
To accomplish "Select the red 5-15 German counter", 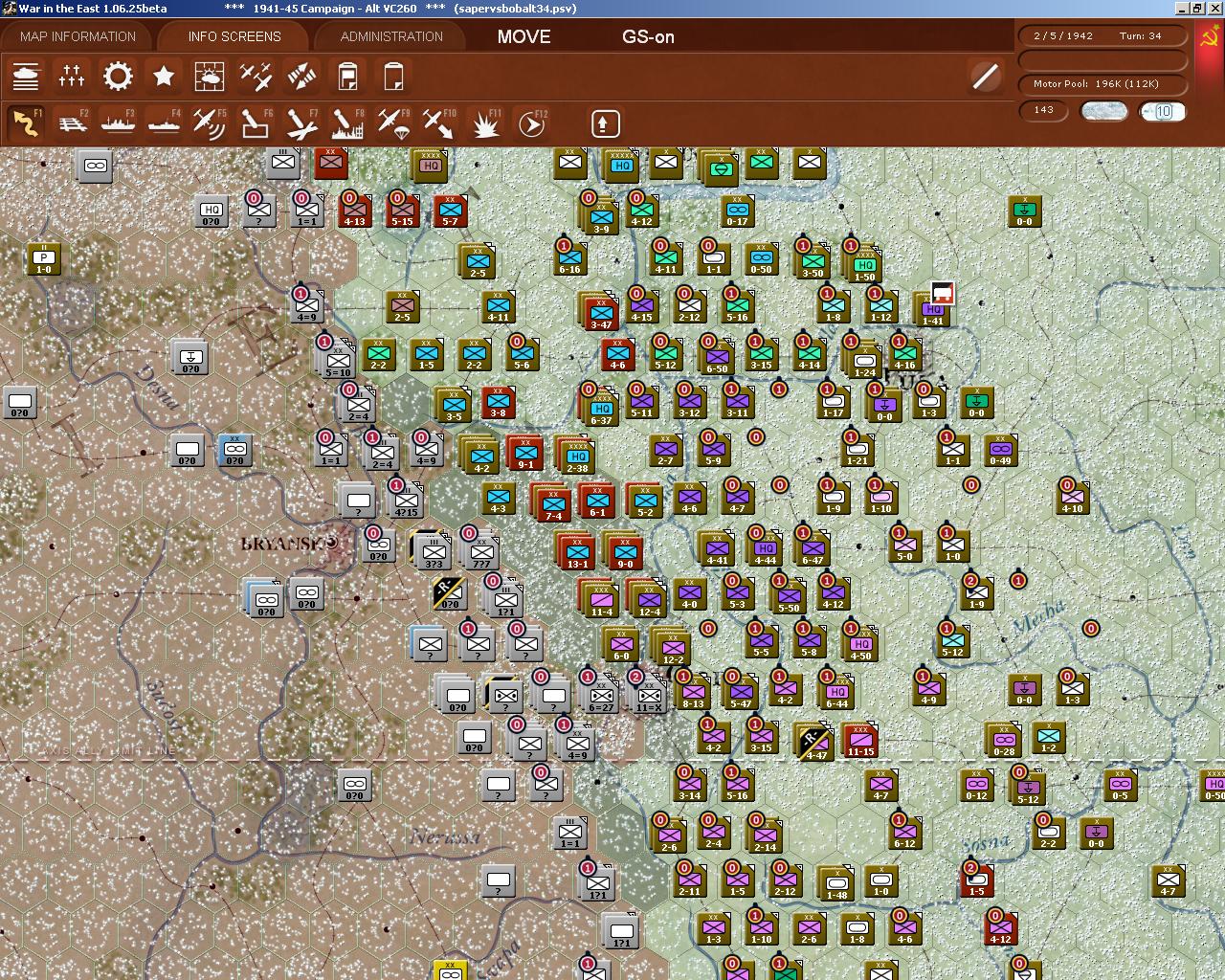I will coord(402,209).
